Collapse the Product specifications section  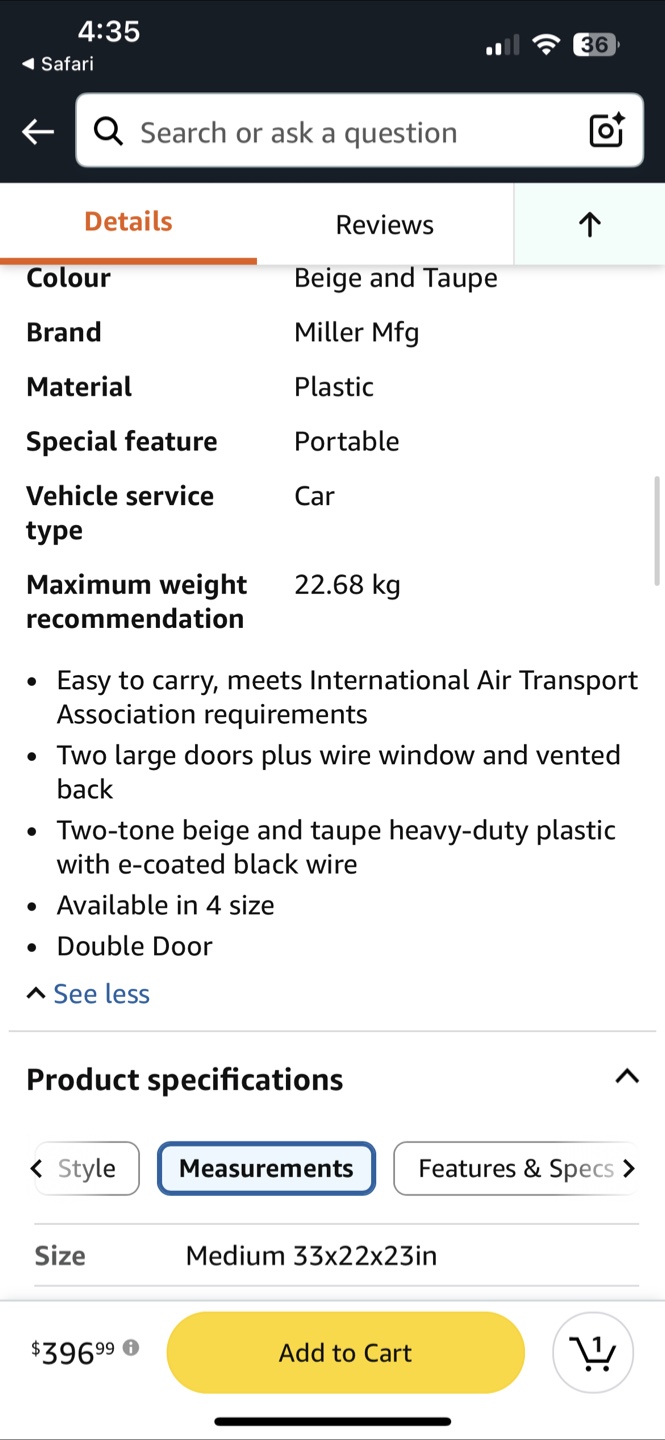coord(626,1077)
